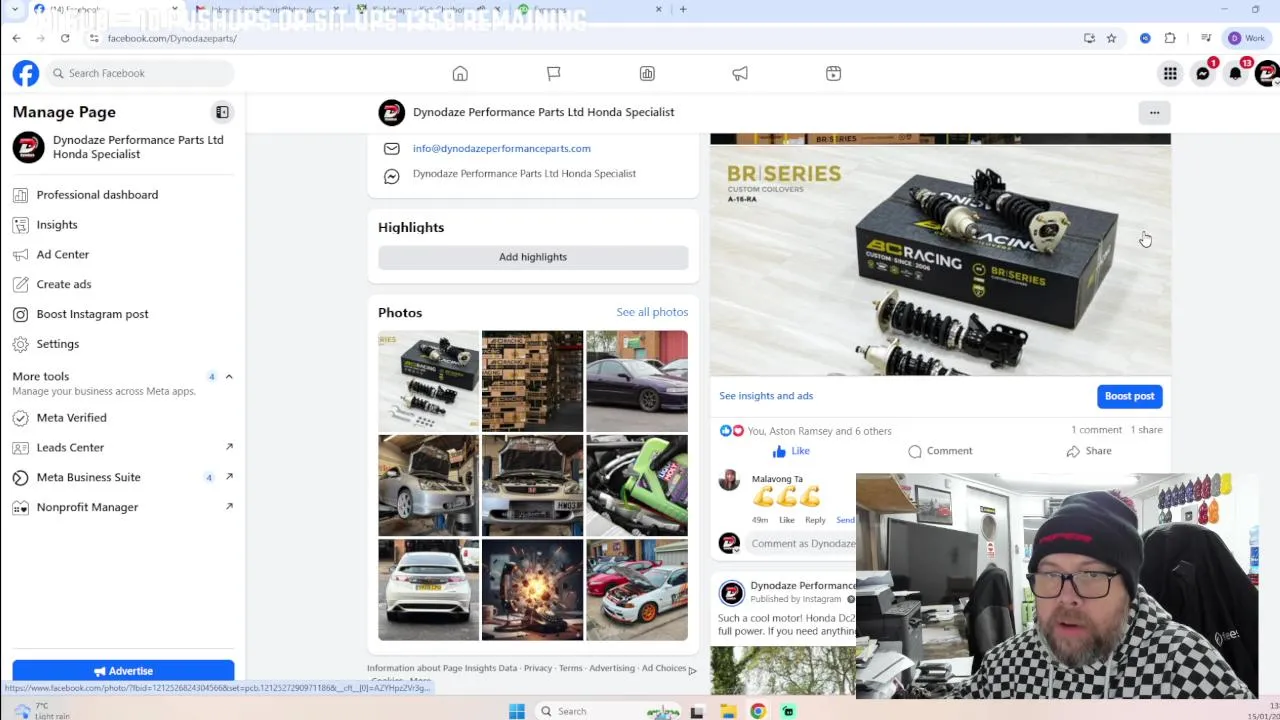The width and height of the screenshot is (1280, 720).
Task: Open Malavong Ta commenter profile name
Action: pos(777,479)
